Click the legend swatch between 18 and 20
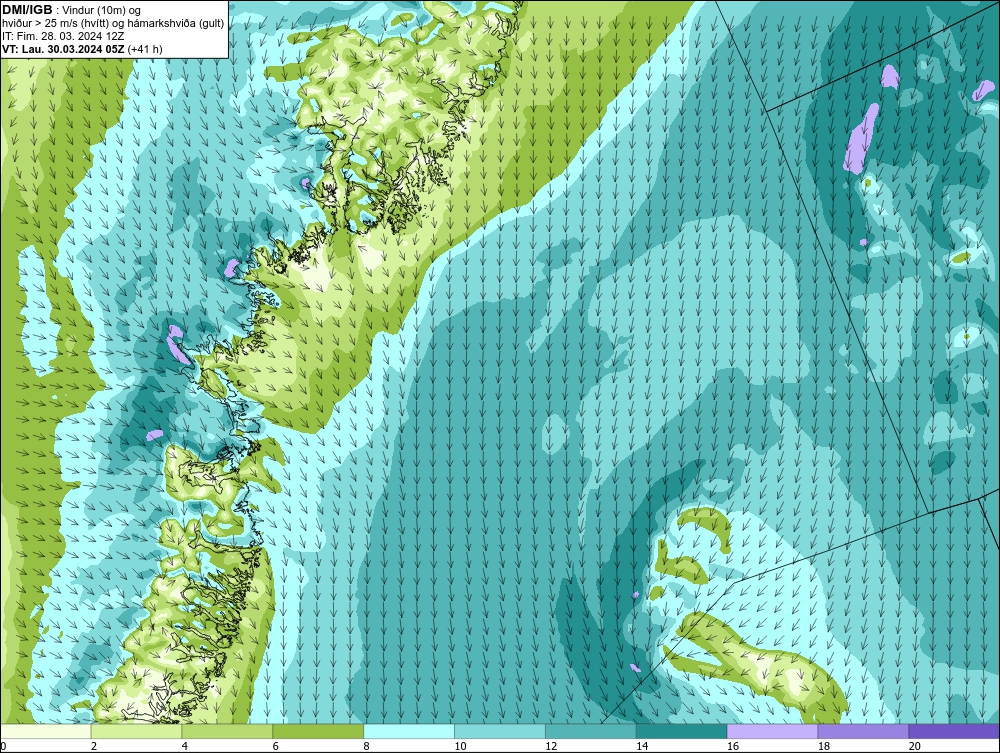The height and width of the screenshot is (753, 1000). click(x=864, y=731)
